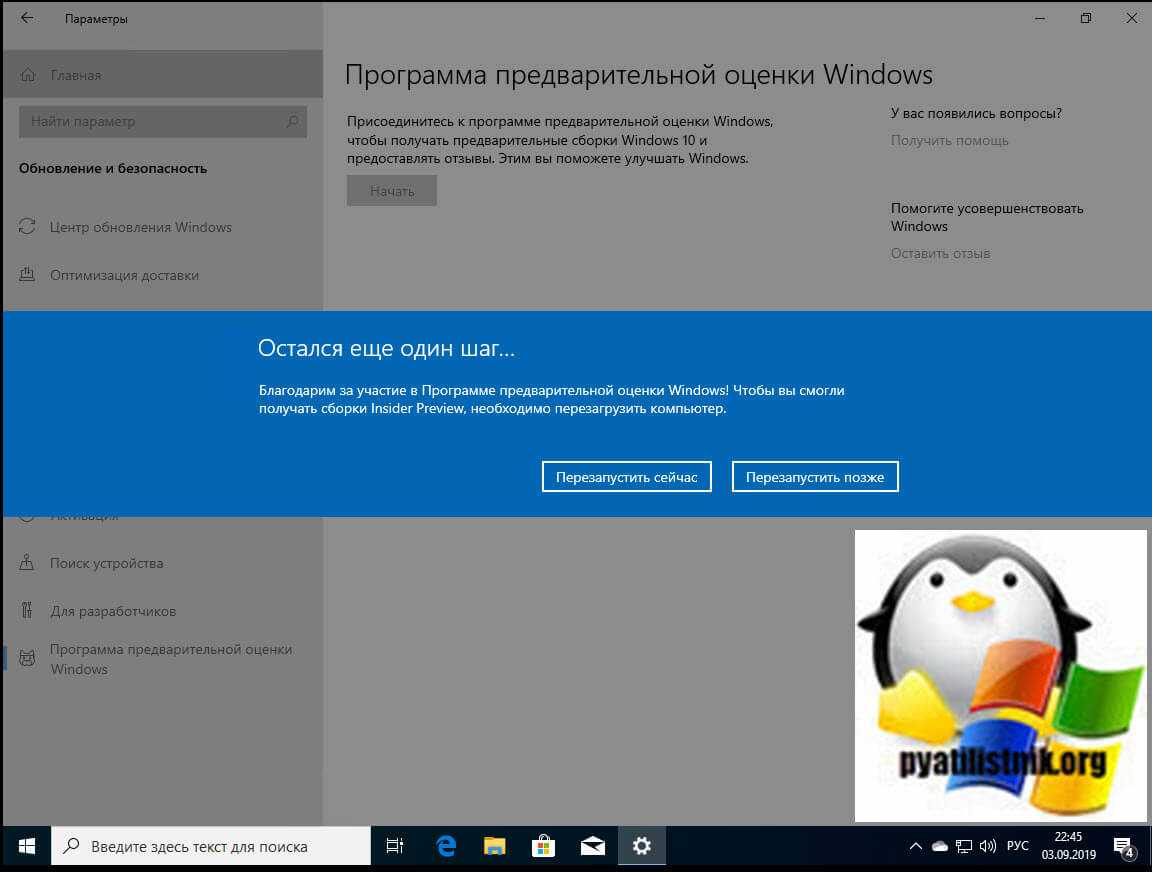Open Для разработчиков section

(x=162, y=611)
